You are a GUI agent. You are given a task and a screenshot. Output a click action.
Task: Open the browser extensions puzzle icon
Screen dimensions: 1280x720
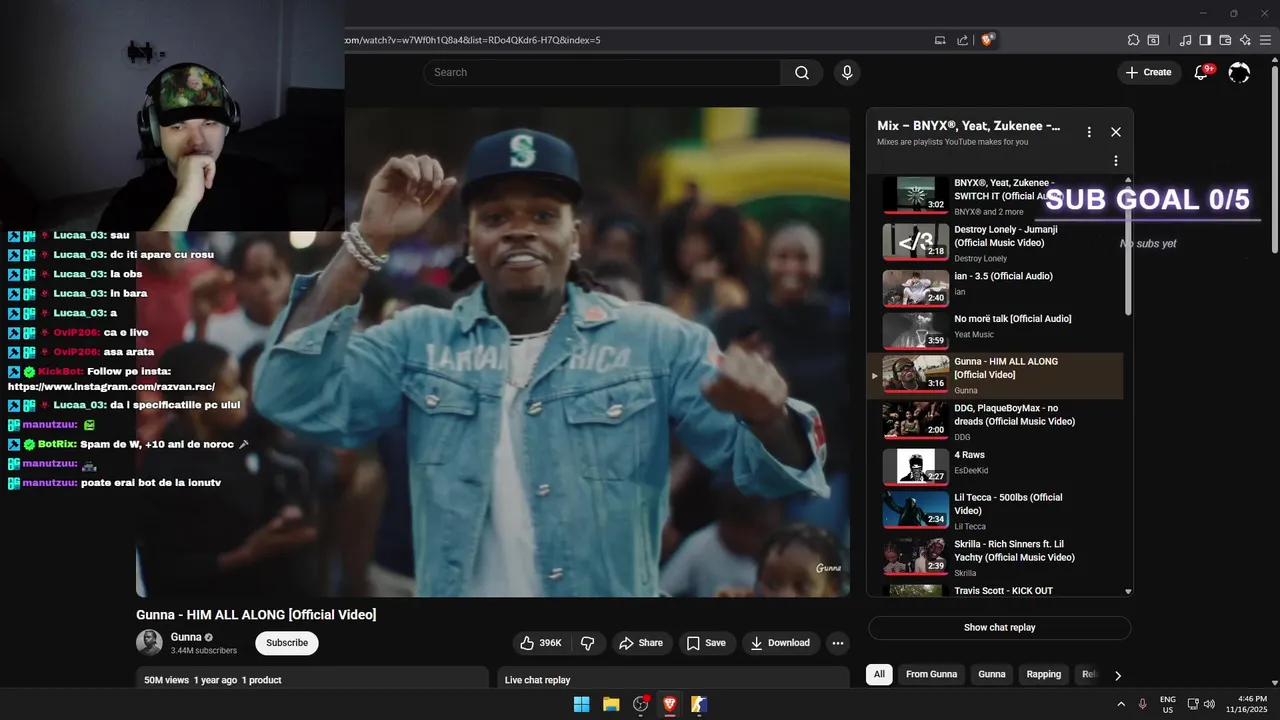pos(1133,40)
